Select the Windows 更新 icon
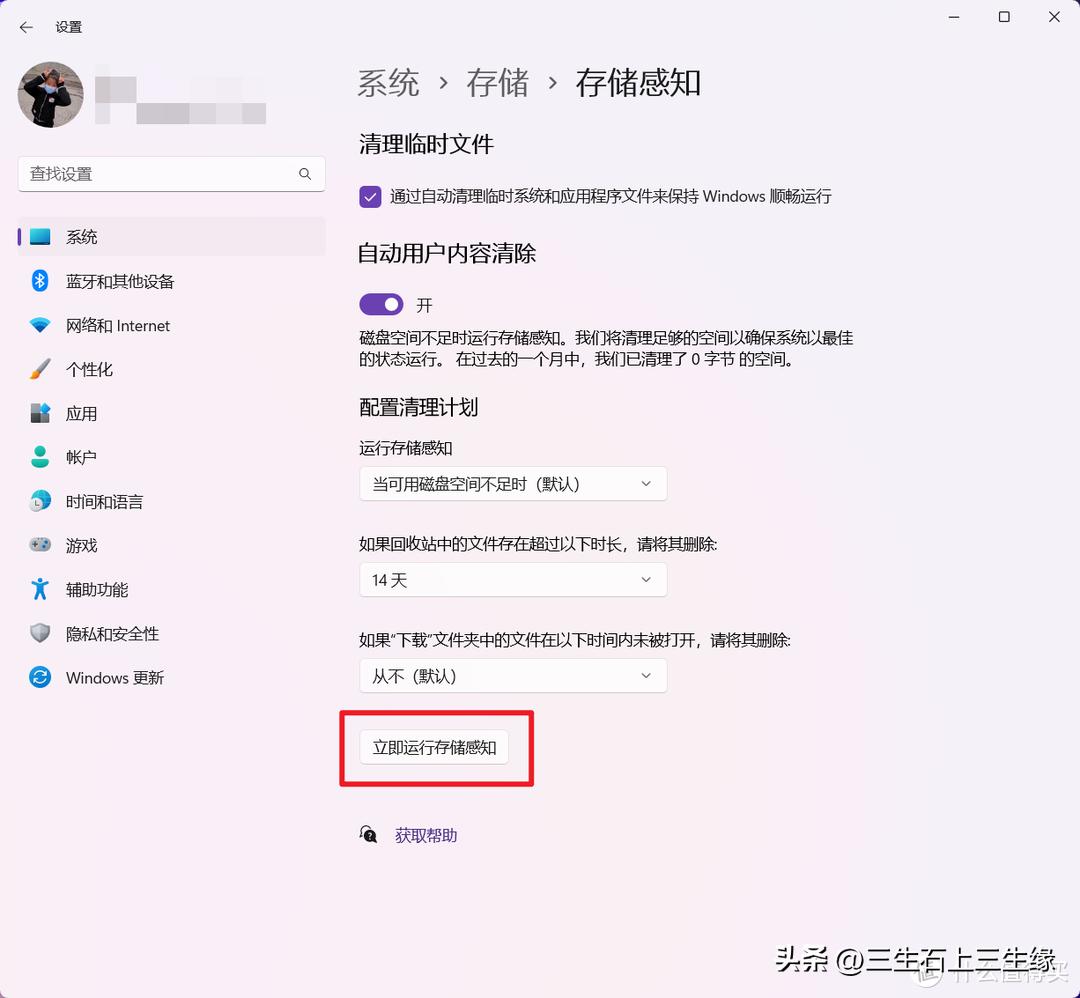 click(x=38, y=677)
